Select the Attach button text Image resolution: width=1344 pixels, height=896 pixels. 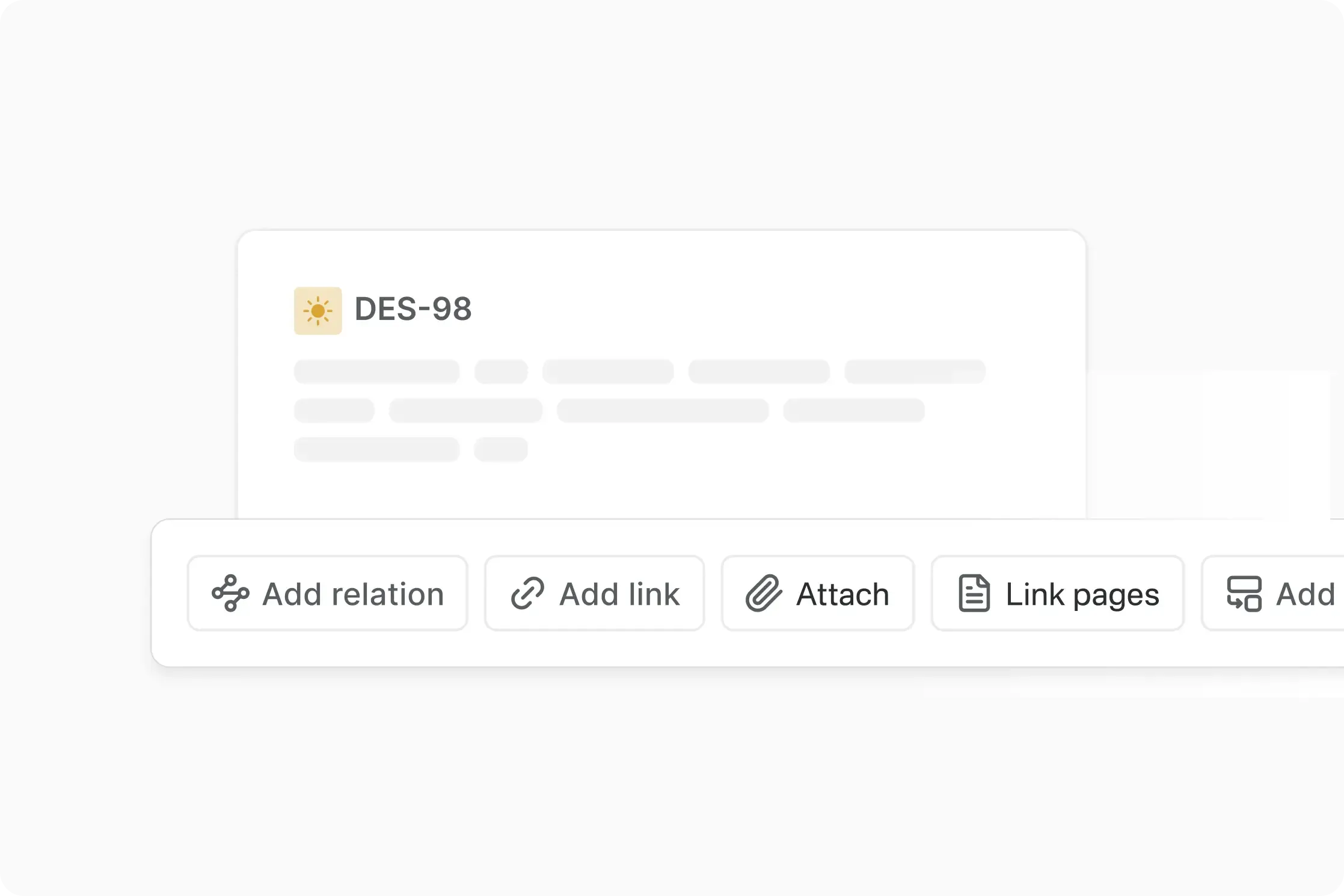pyautogui.click(x=842, y=594)
